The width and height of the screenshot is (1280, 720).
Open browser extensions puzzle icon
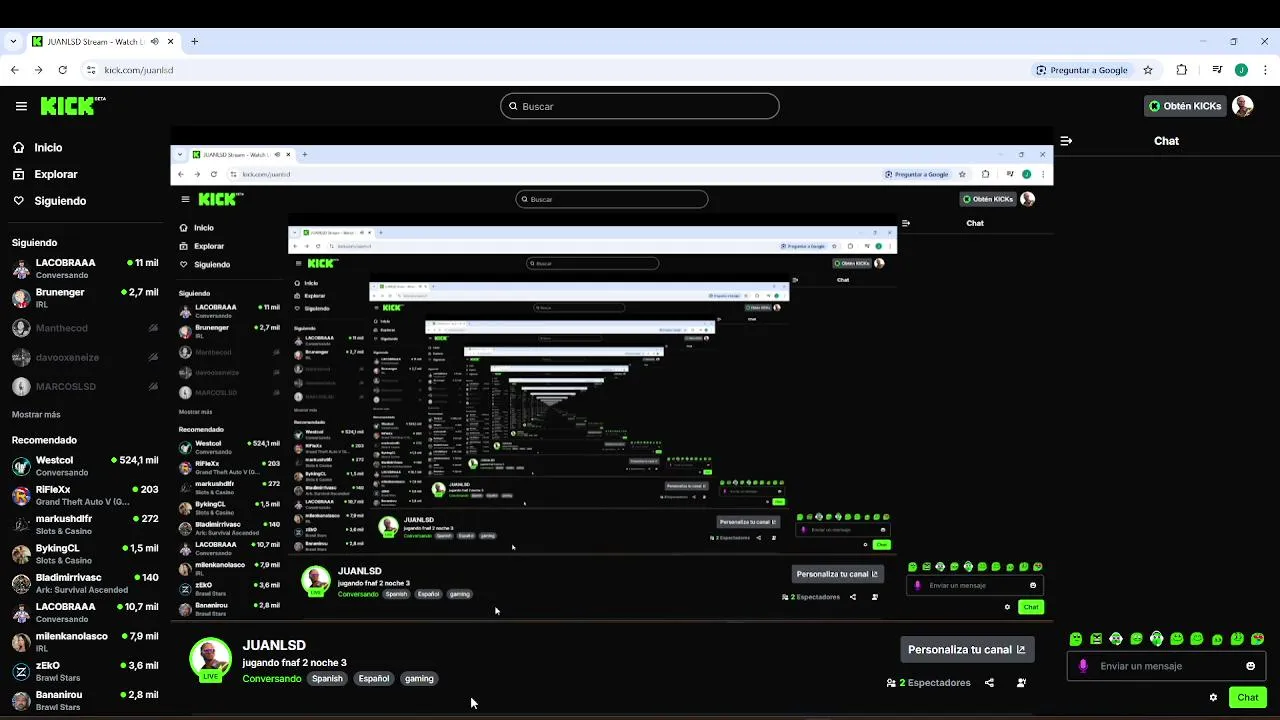(1182, 70)
